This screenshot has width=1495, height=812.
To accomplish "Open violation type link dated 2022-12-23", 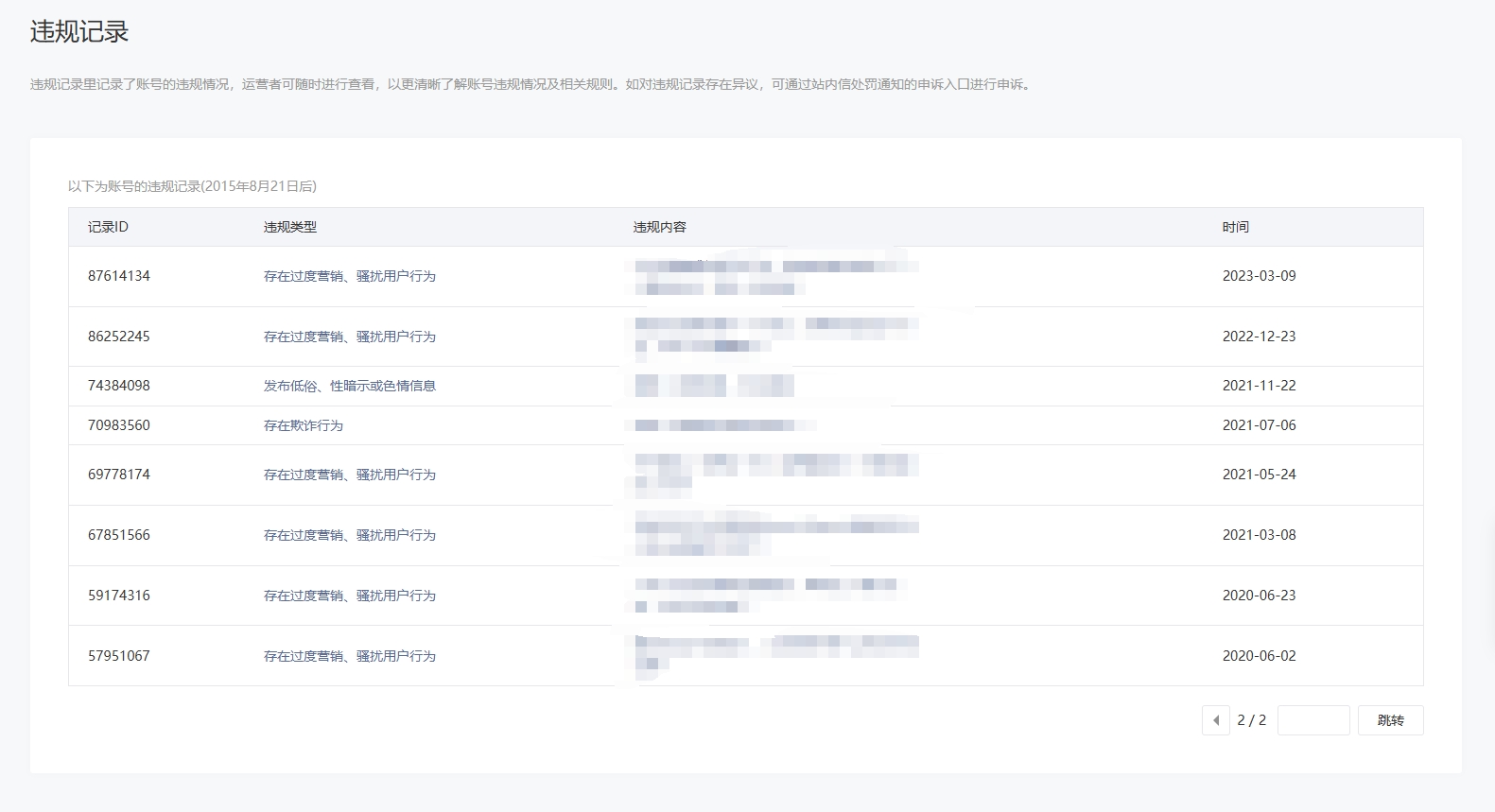I will tap(349, 337).
